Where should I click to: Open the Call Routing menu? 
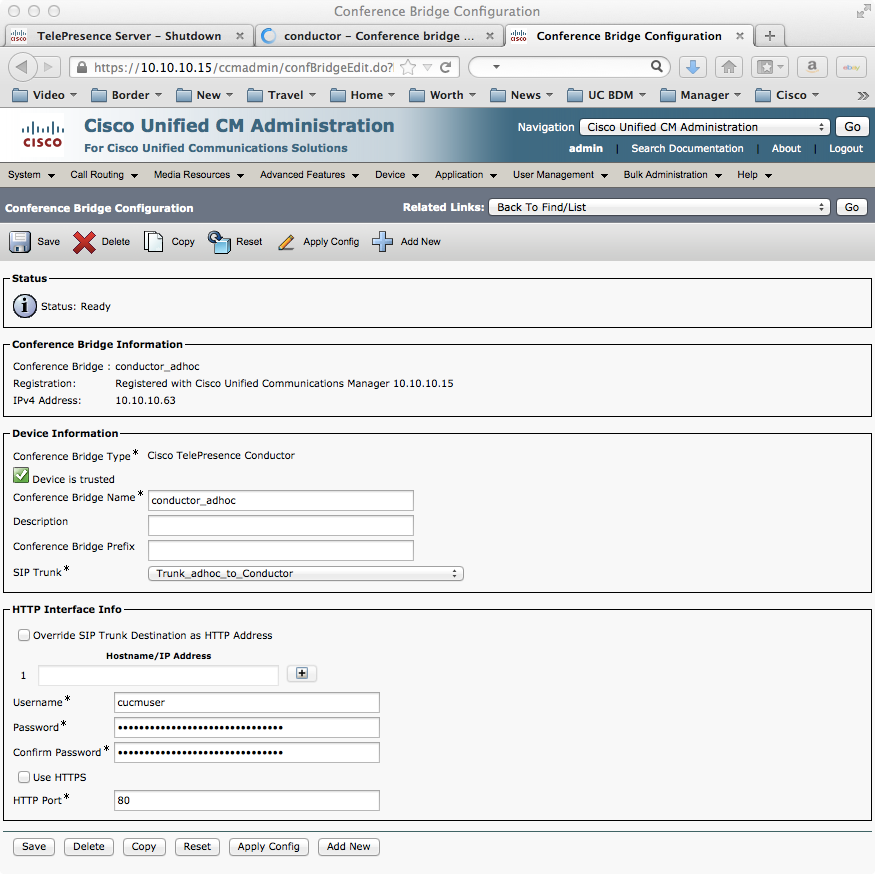click(104, 175)
